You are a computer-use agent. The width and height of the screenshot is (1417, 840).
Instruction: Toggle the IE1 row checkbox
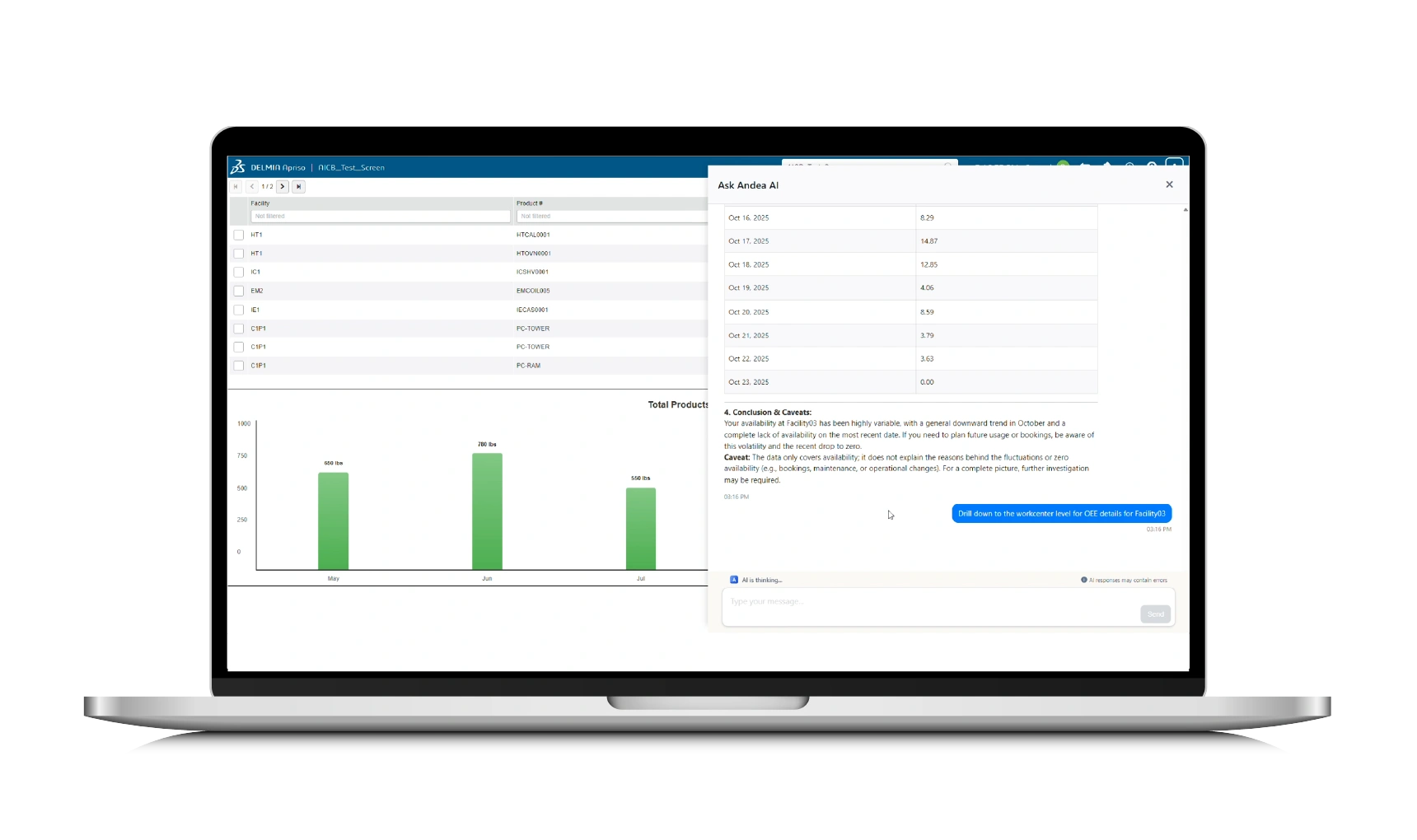[239, 310]
